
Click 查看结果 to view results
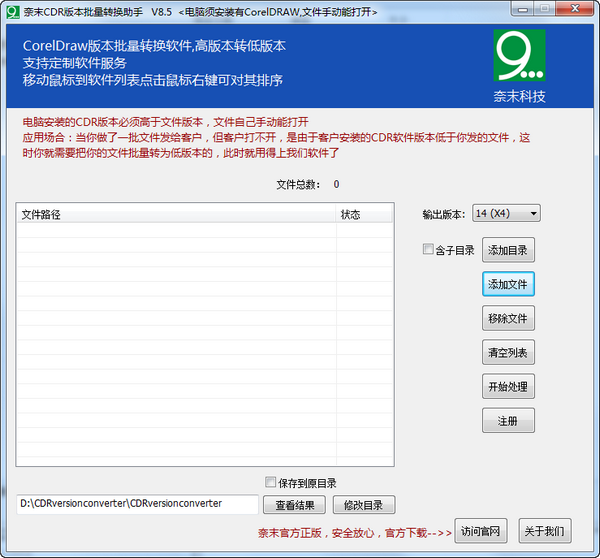[x=295, y=504]
